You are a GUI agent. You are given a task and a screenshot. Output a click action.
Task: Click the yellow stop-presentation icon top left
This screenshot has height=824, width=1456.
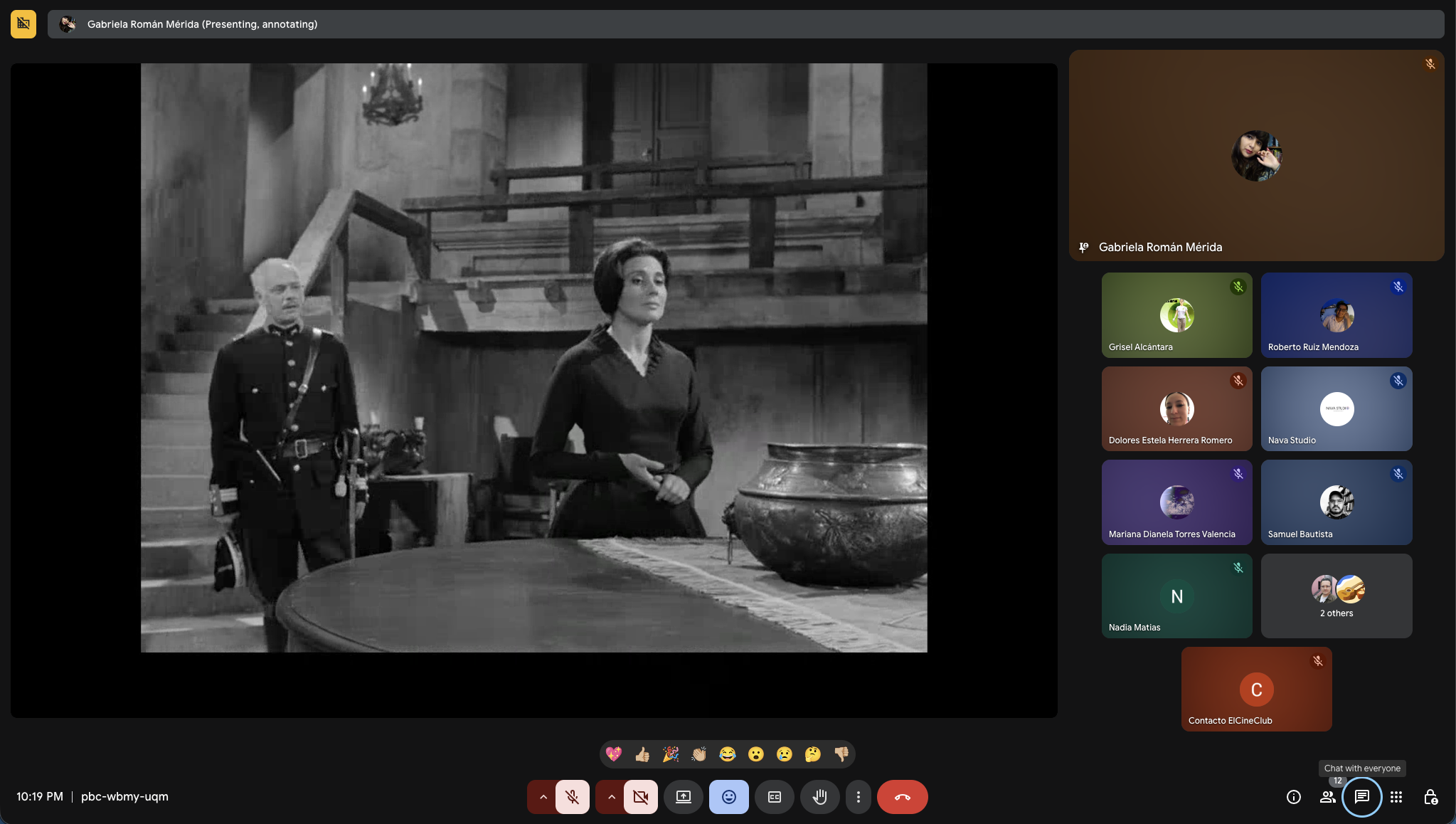23,24
